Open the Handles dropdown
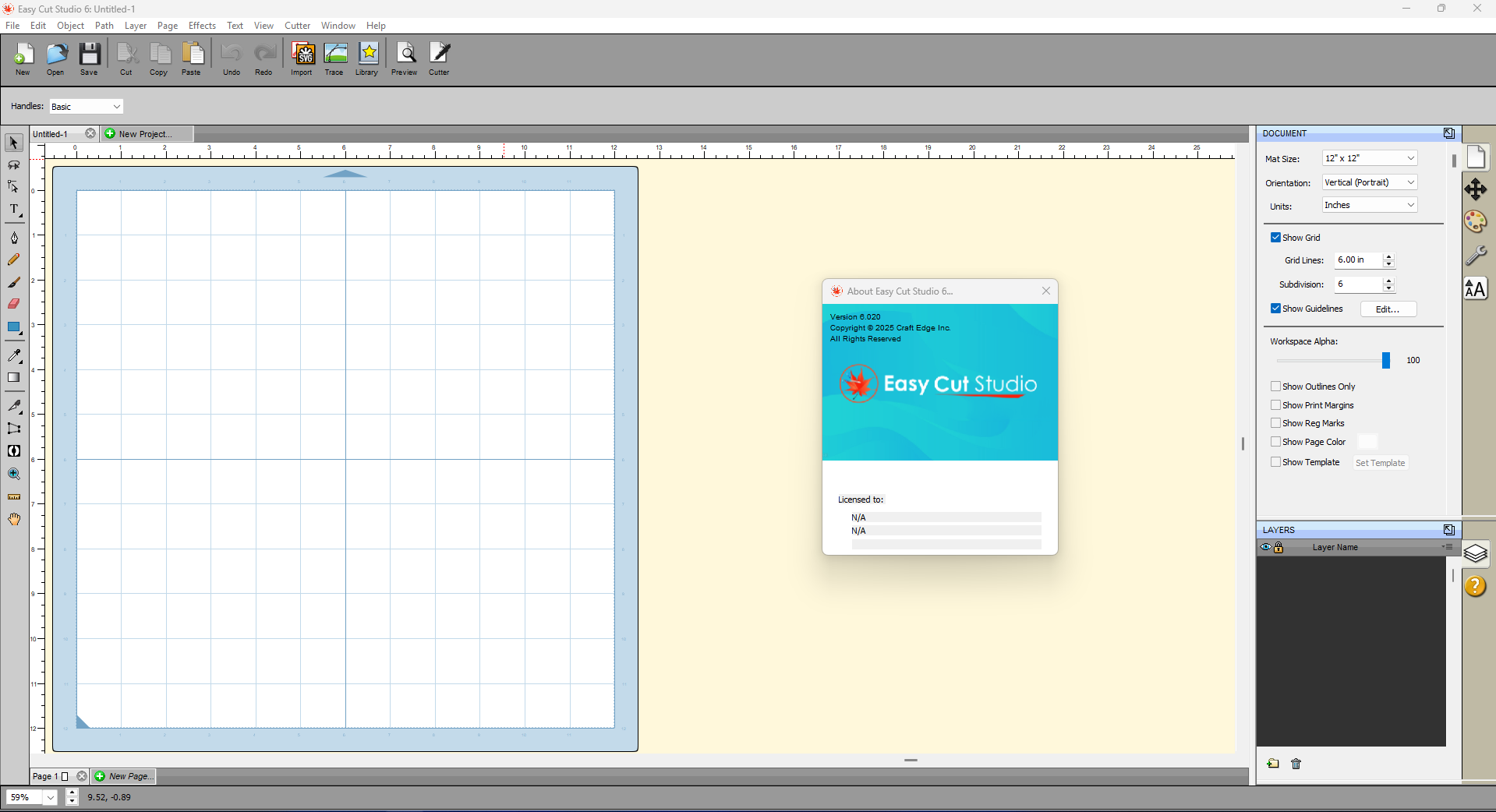 point(87,107)
